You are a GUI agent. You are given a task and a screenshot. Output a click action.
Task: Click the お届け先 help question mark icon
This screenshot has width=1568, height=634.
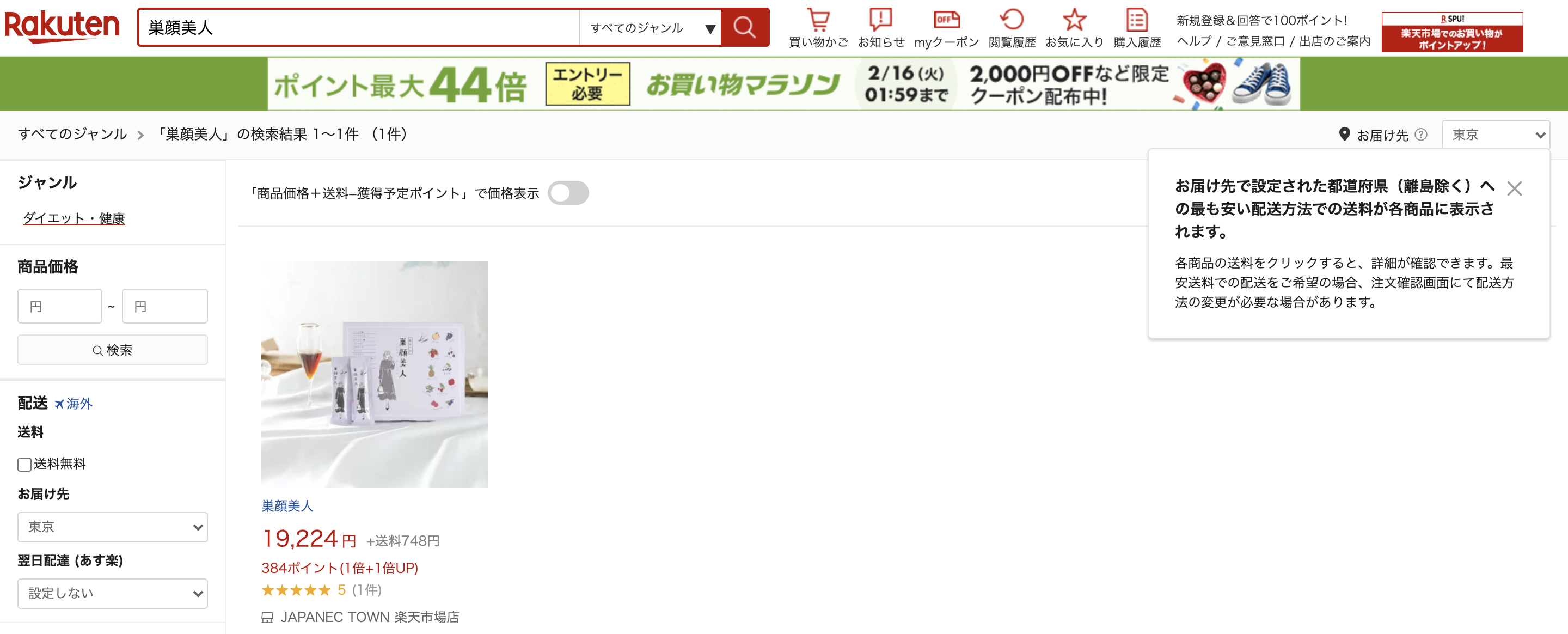[1420, 135]
